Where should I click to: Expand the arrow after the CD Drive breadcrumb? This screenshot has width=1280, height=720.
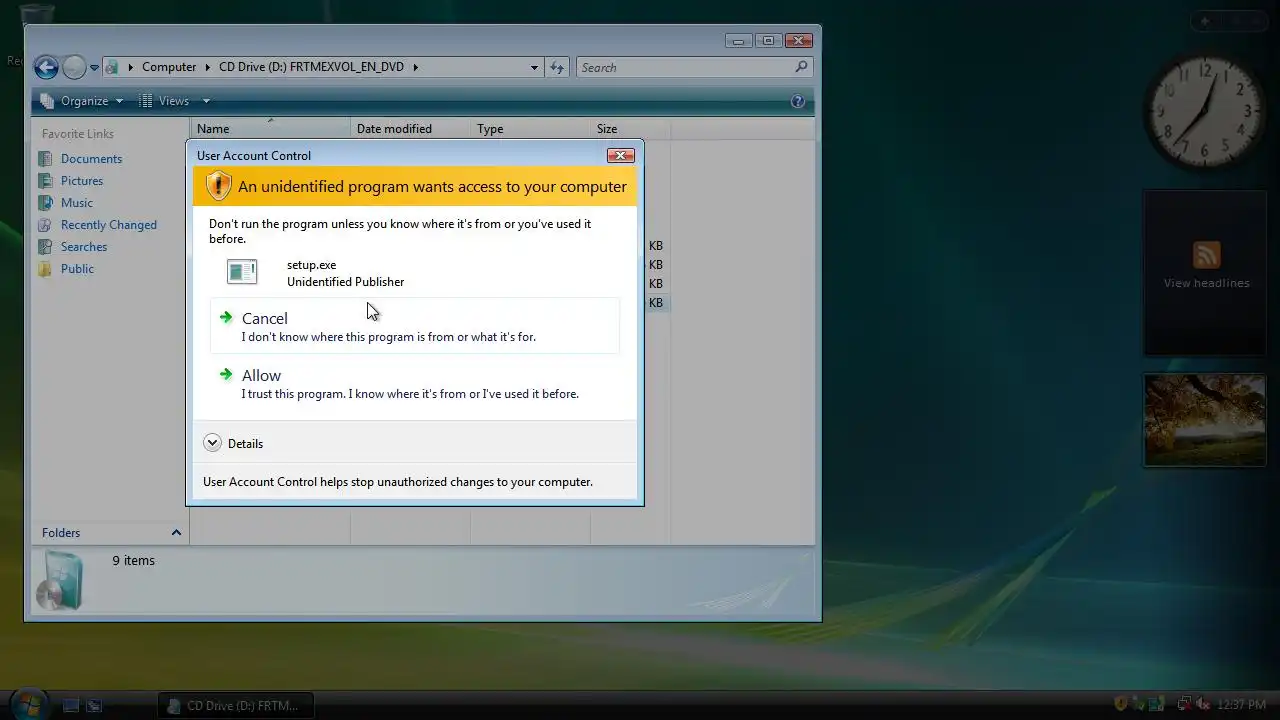415,67
